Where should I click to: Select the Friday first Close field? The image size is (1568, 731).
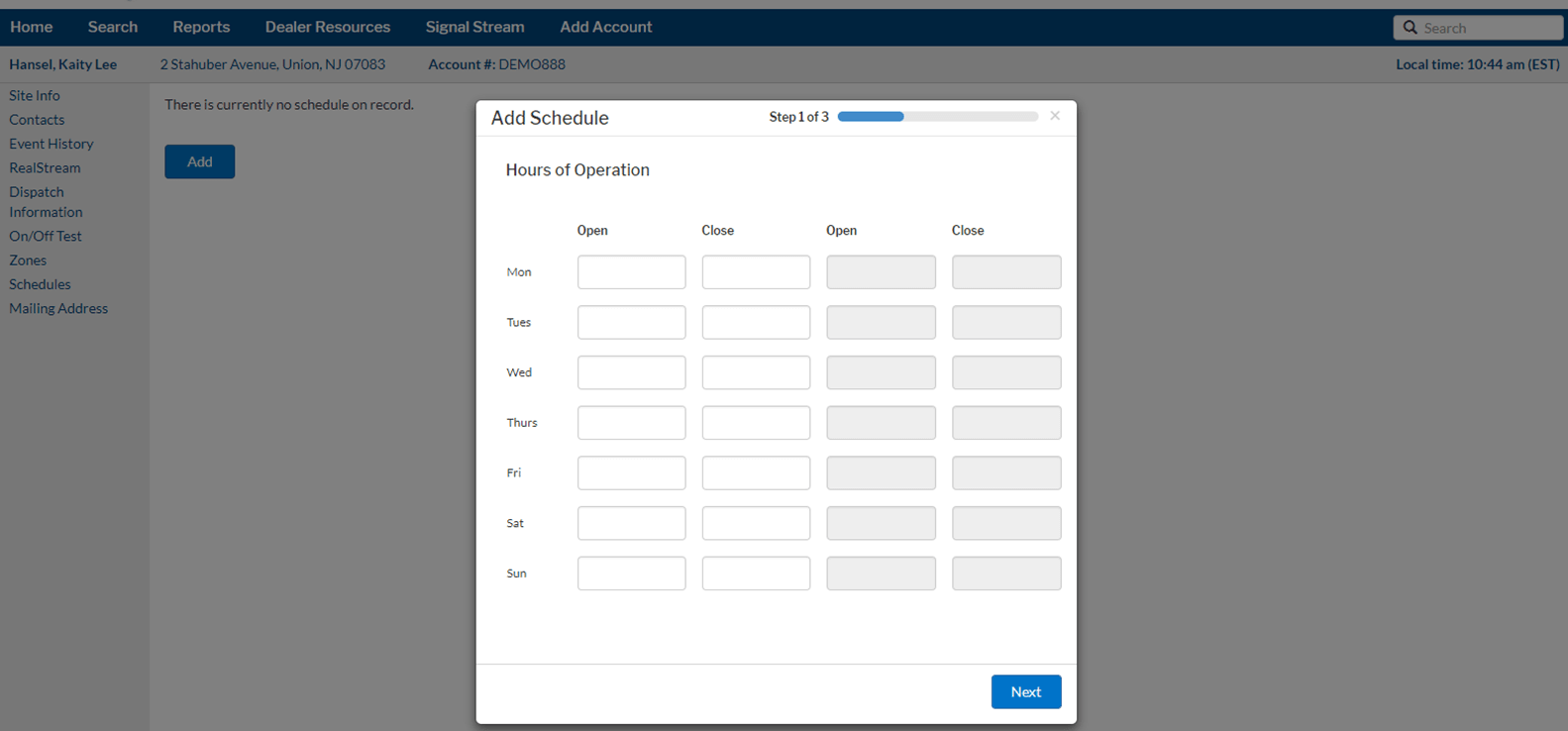click(756, 472)
